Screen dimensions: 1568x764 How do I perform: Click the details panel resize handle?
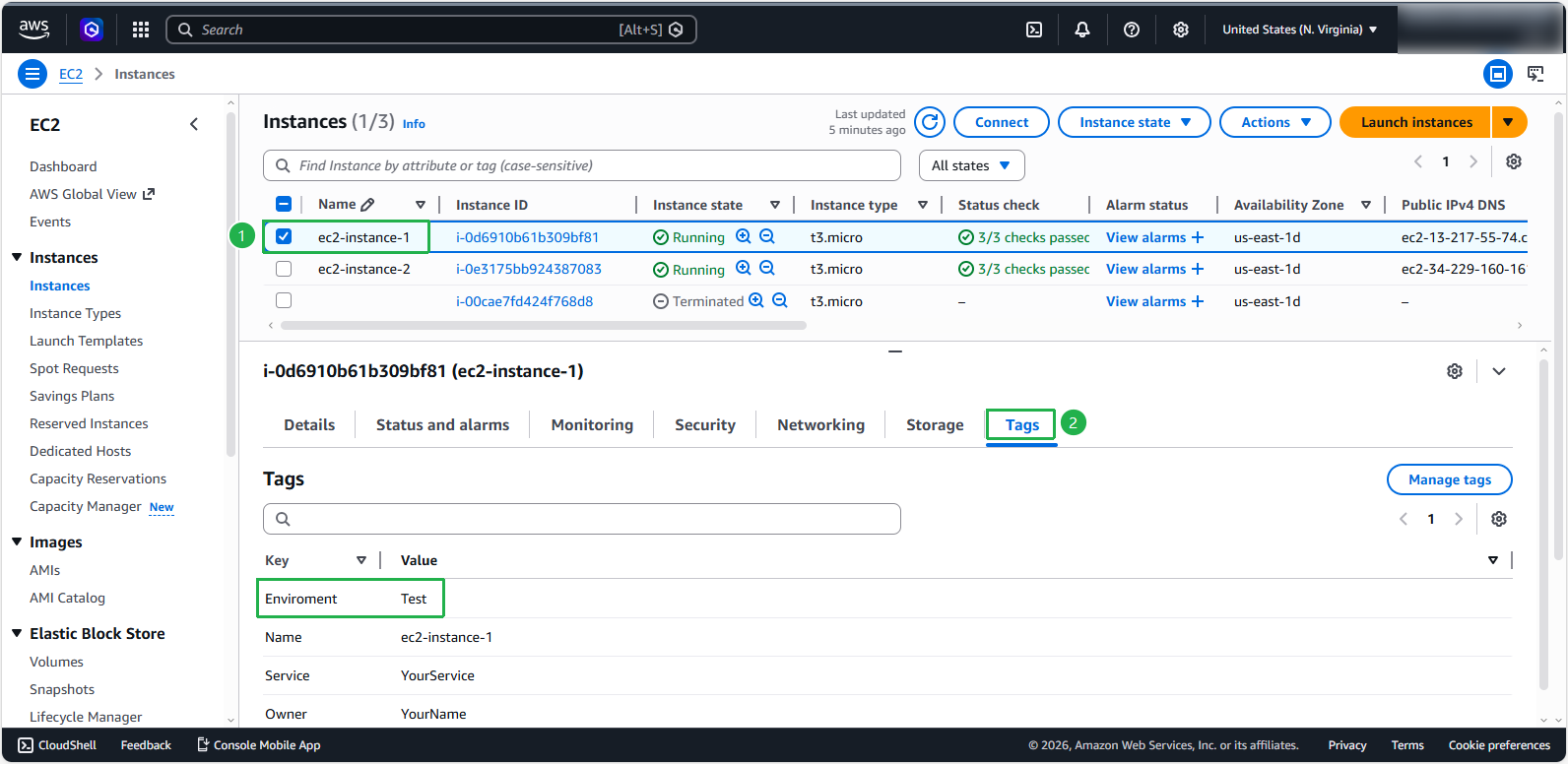click(x=895, y=350)
